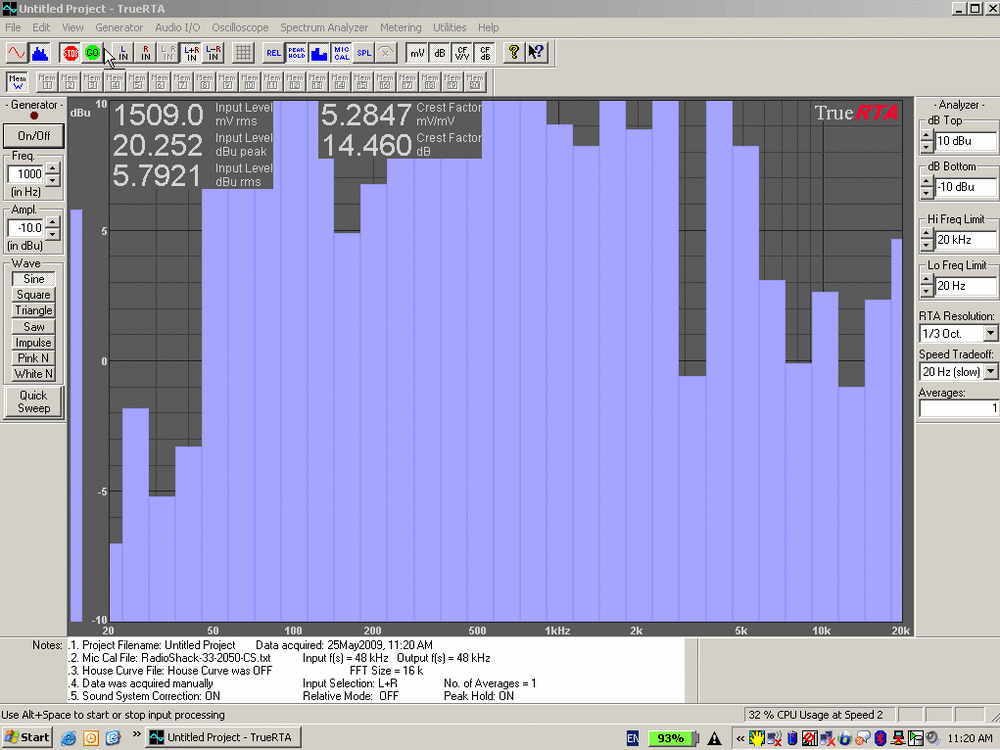
Task: Increase generator frequency with up arrow
Action: point(53,168)
